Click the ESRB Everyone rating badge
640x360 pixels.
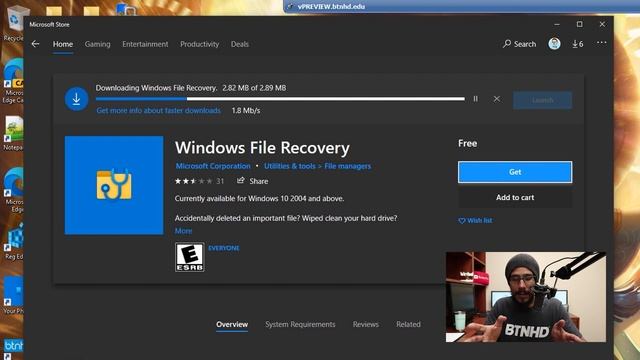click(190, 257)
